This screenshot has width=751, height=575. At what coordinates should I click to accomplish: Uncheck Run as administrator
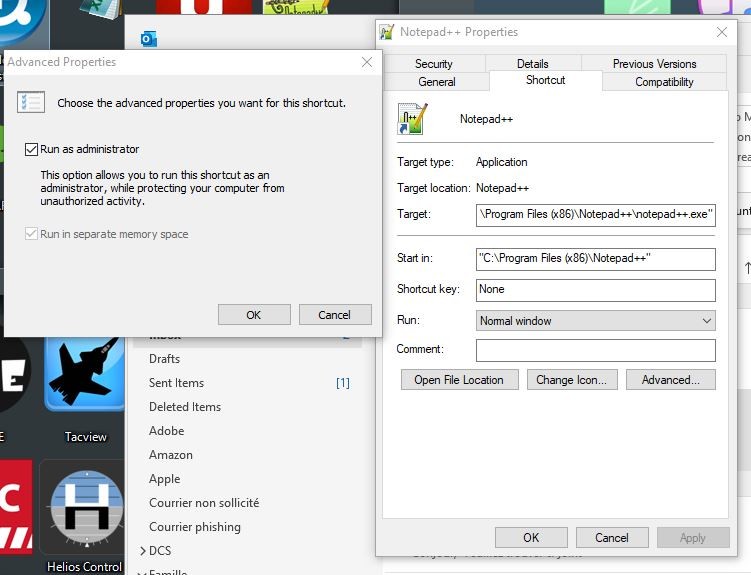pyautogui.click(x=31, y=149)
